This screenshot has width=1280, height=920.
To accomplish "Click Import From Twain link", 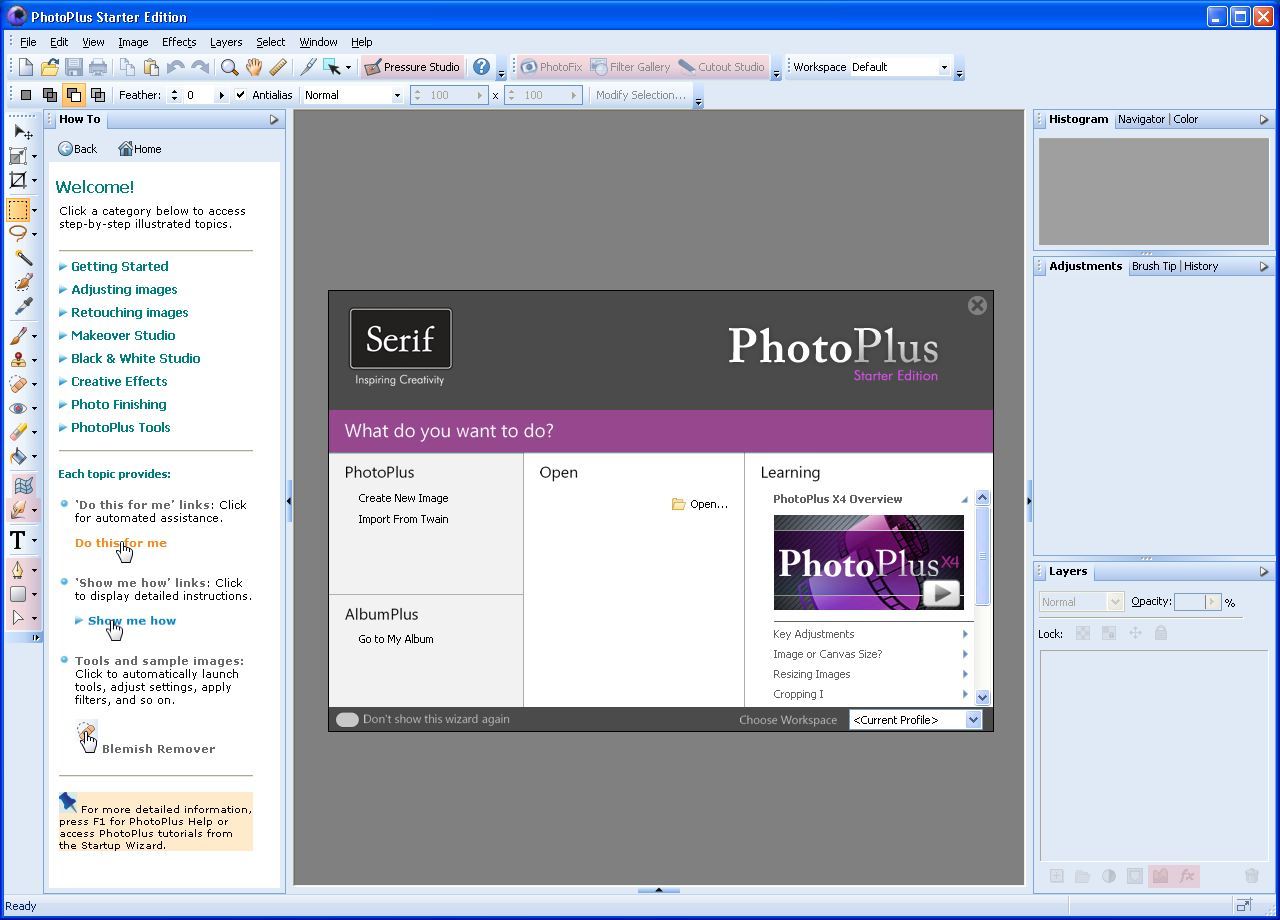I will point(403,519).
